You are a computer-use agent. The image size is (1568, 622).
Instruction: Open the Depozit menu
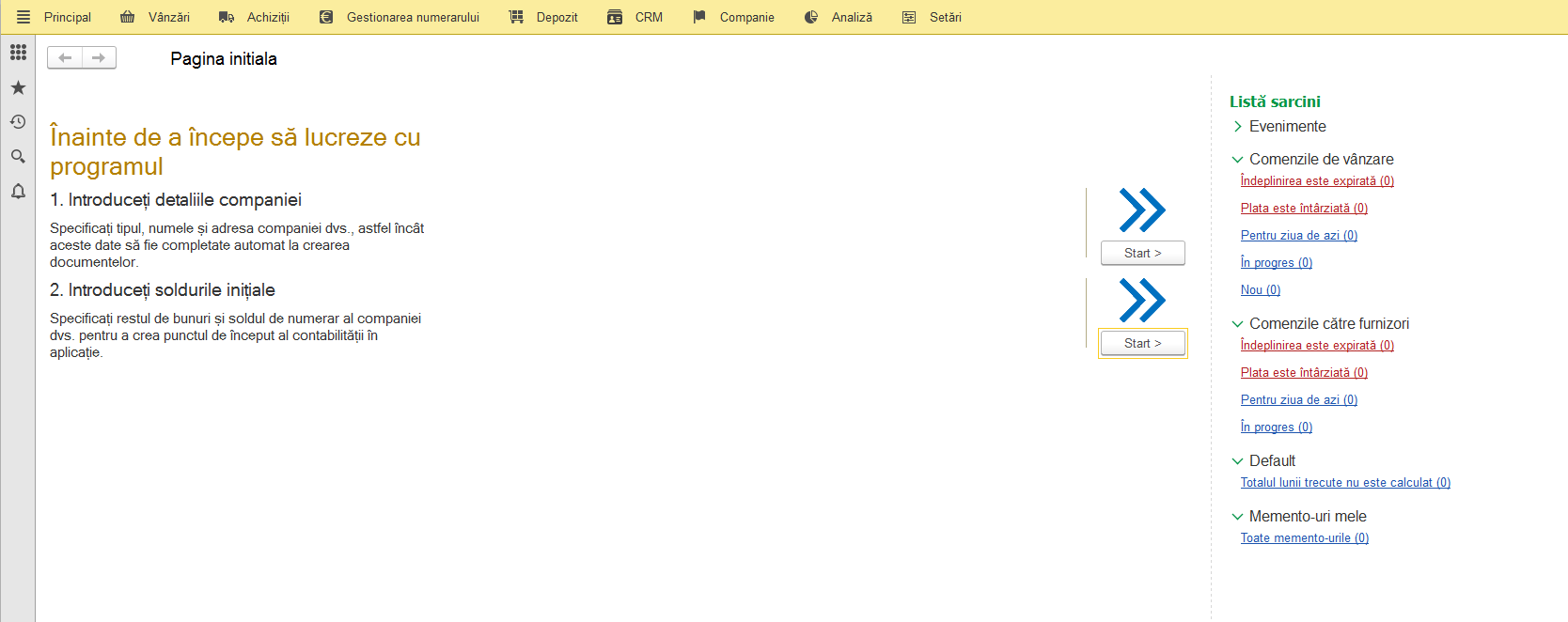pos(543,17)
